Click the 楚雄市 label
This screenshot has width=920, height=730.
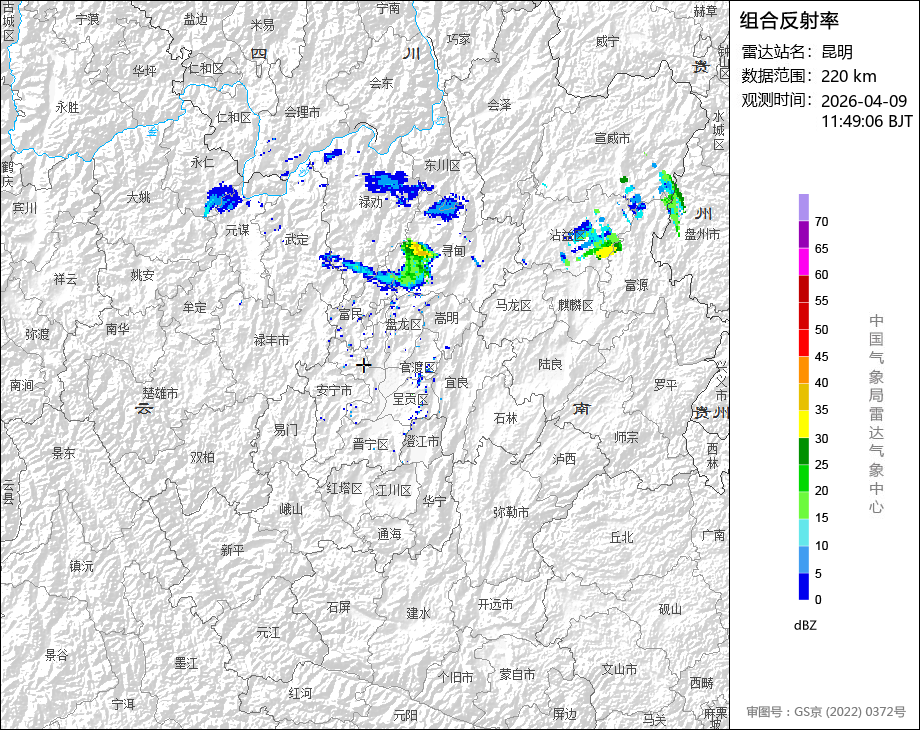click(x=160, y=393)
